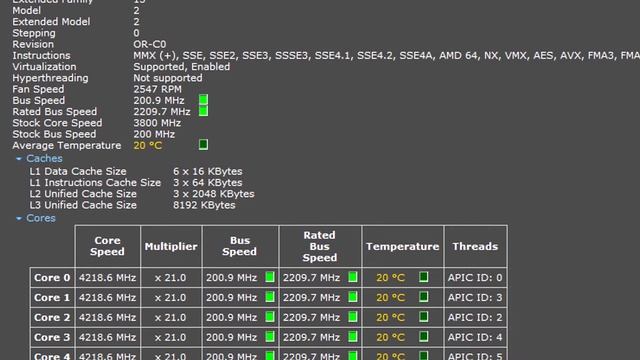Click Core 2 temperature indicator square

coord(424,317)
